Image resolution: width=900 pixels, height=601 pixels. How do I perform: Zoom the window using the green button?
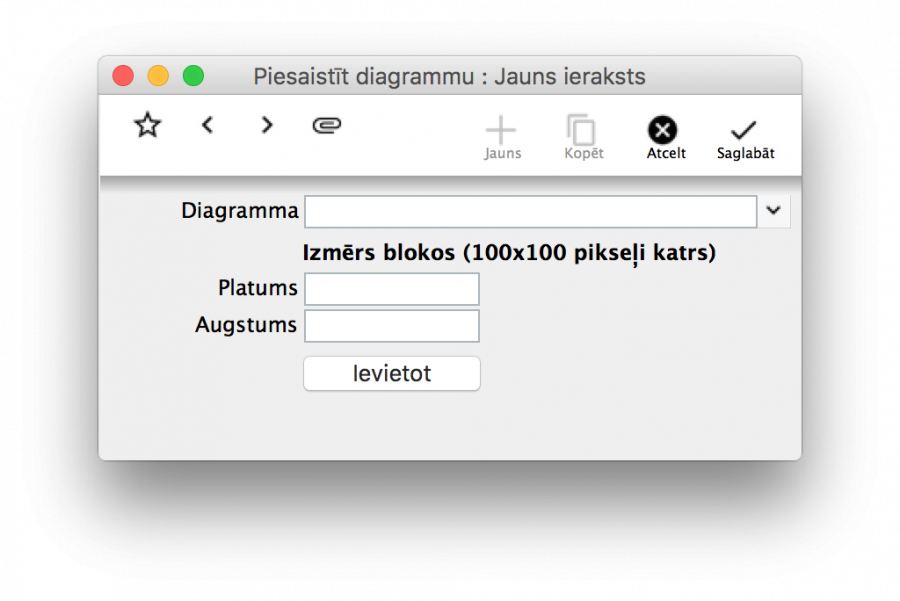[193, 75]
